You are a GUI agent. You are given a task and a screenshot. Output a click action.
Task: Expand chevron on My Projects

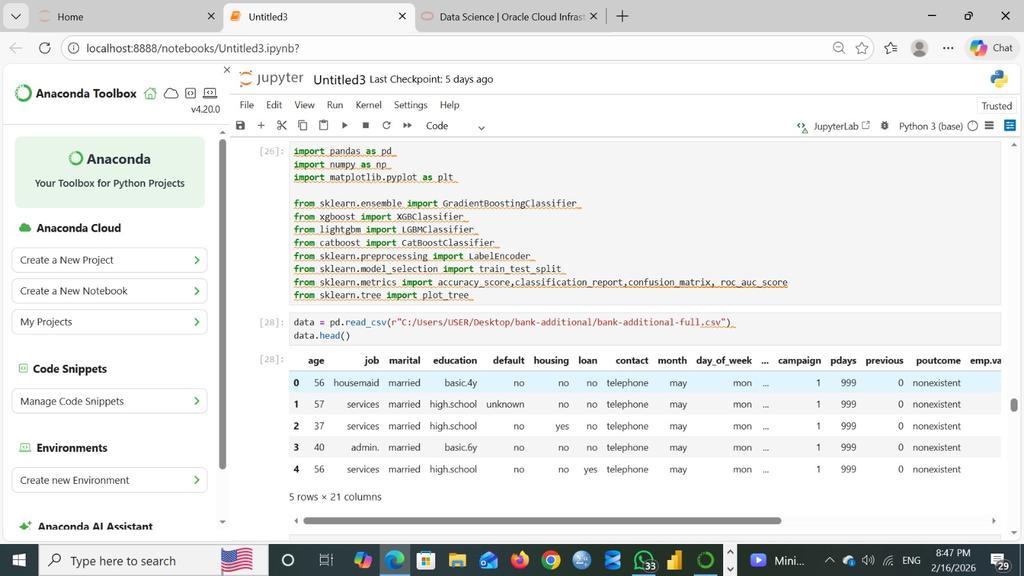click(197, 322)
